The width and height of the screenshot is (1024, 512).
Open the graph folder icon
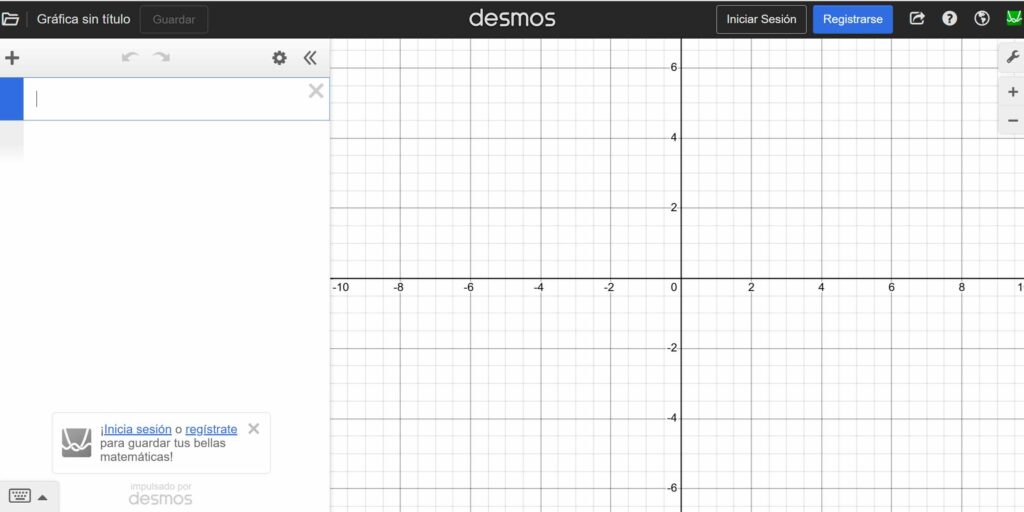point(10,20)
